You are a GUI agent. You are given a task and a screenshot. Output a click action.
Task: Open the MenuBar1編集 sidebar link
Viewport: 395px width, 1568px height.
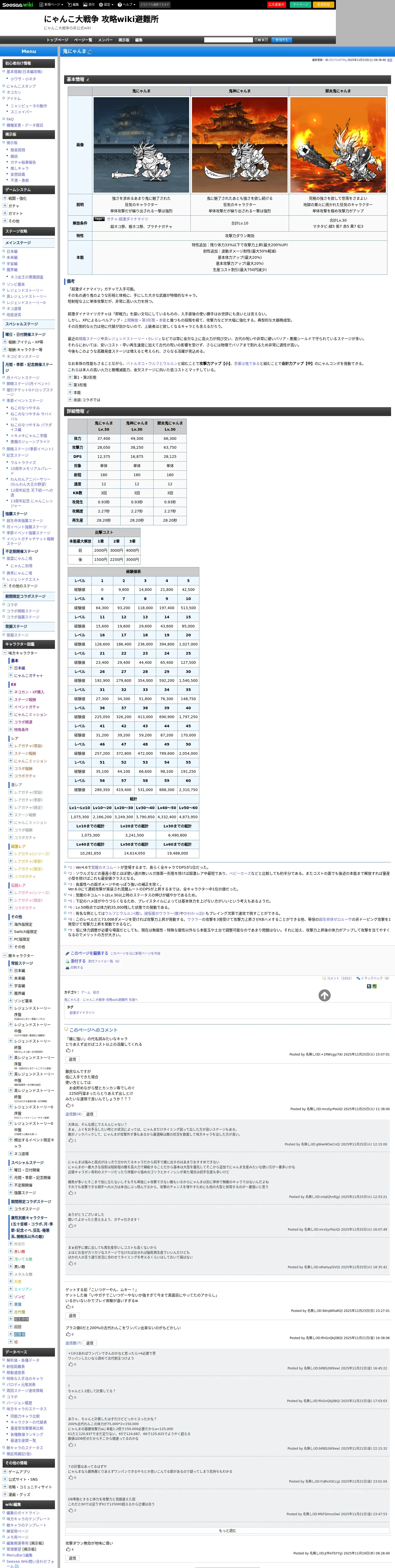click(x=20, y=1555)
